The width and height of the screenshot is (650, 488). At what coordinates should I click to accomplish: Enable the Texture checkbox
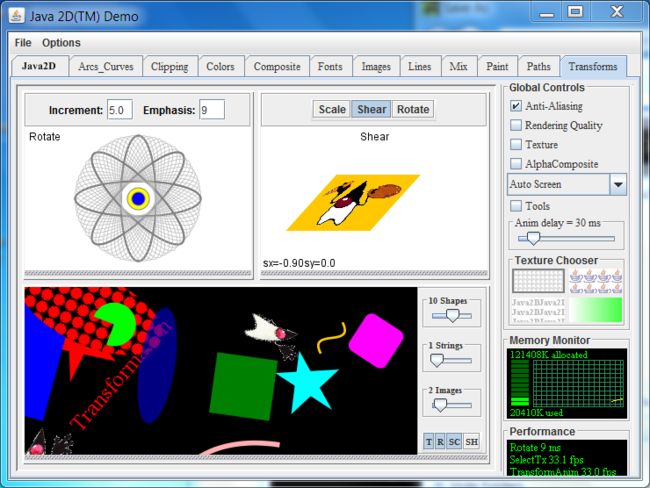[x=516, y=145]
